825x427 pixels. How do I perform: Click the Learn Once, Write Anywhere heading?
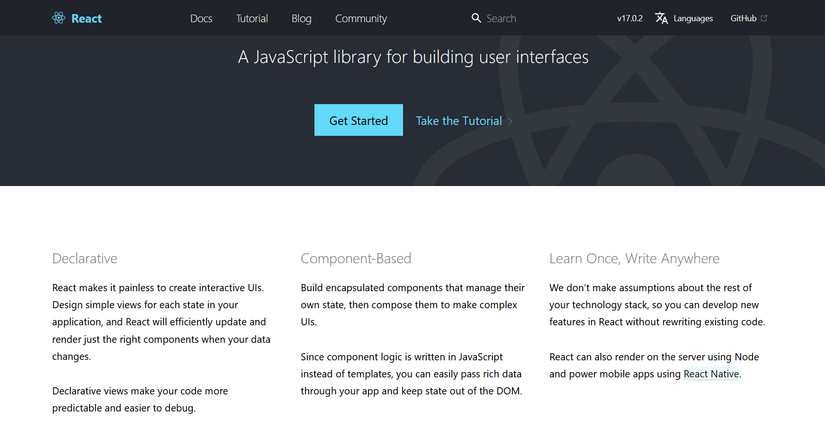(x=634, y=258)
